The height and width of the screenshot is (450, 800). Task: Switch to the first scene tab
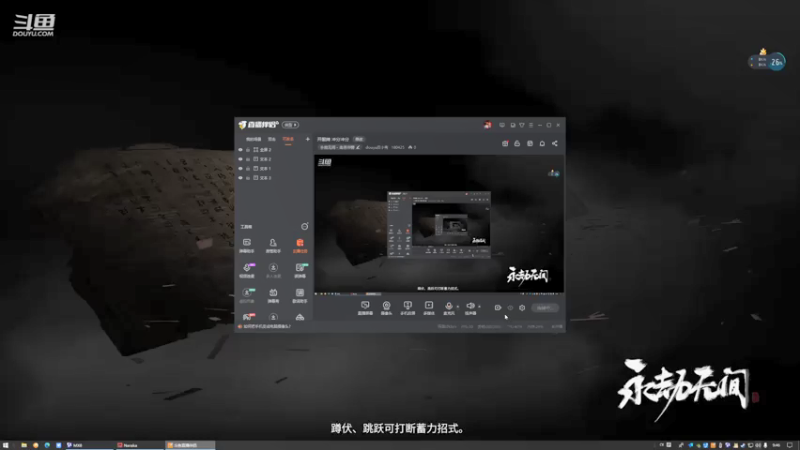pyautogui.click(x=253, y=139)
